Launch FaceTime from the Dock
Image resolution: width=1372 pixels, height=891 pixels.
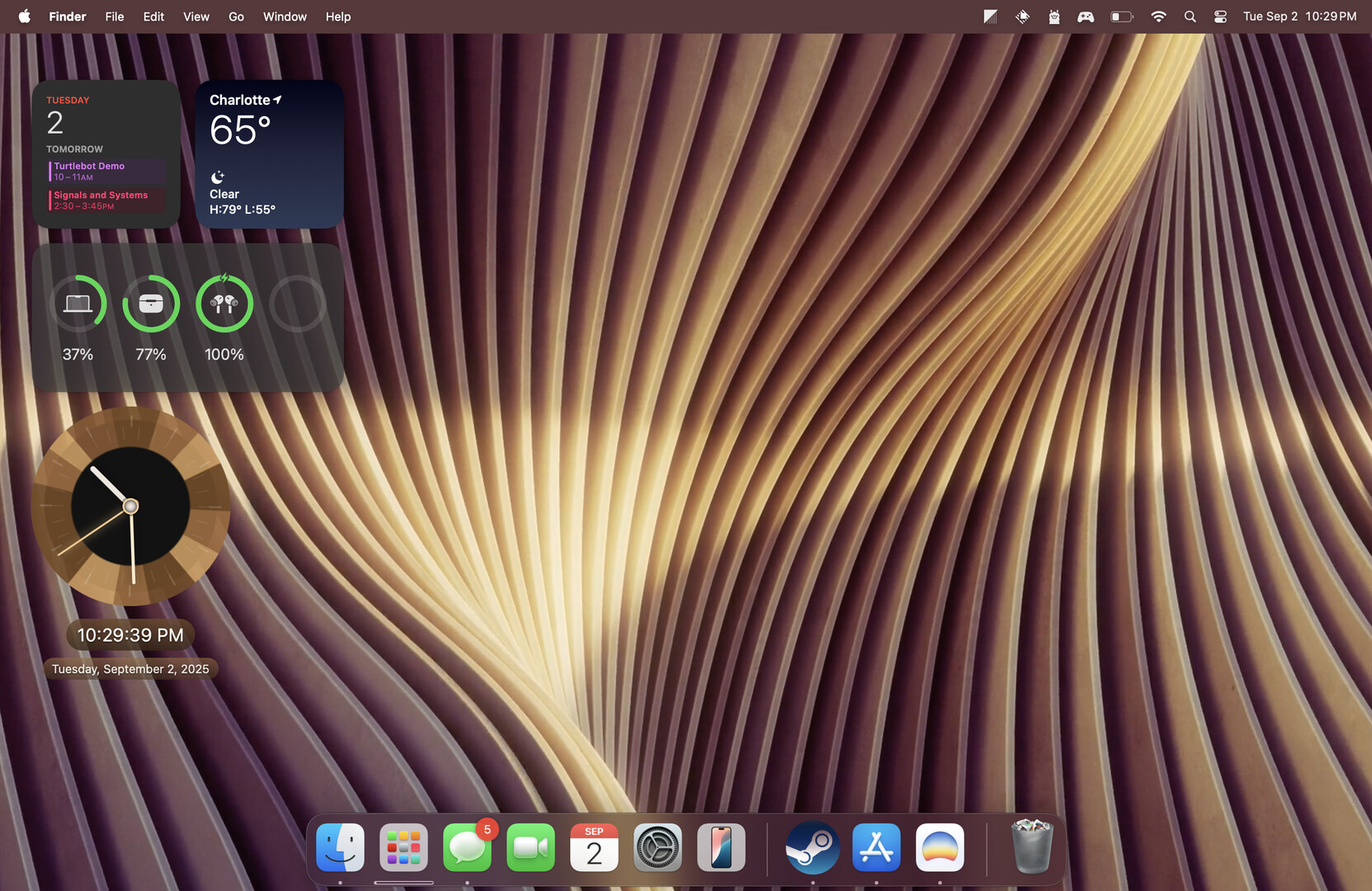[530, 847]
